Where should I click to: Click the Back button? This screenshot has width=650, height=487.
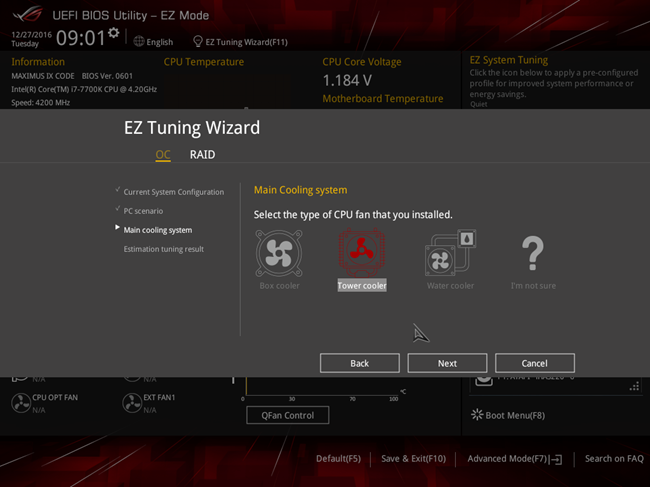point(360,363)
